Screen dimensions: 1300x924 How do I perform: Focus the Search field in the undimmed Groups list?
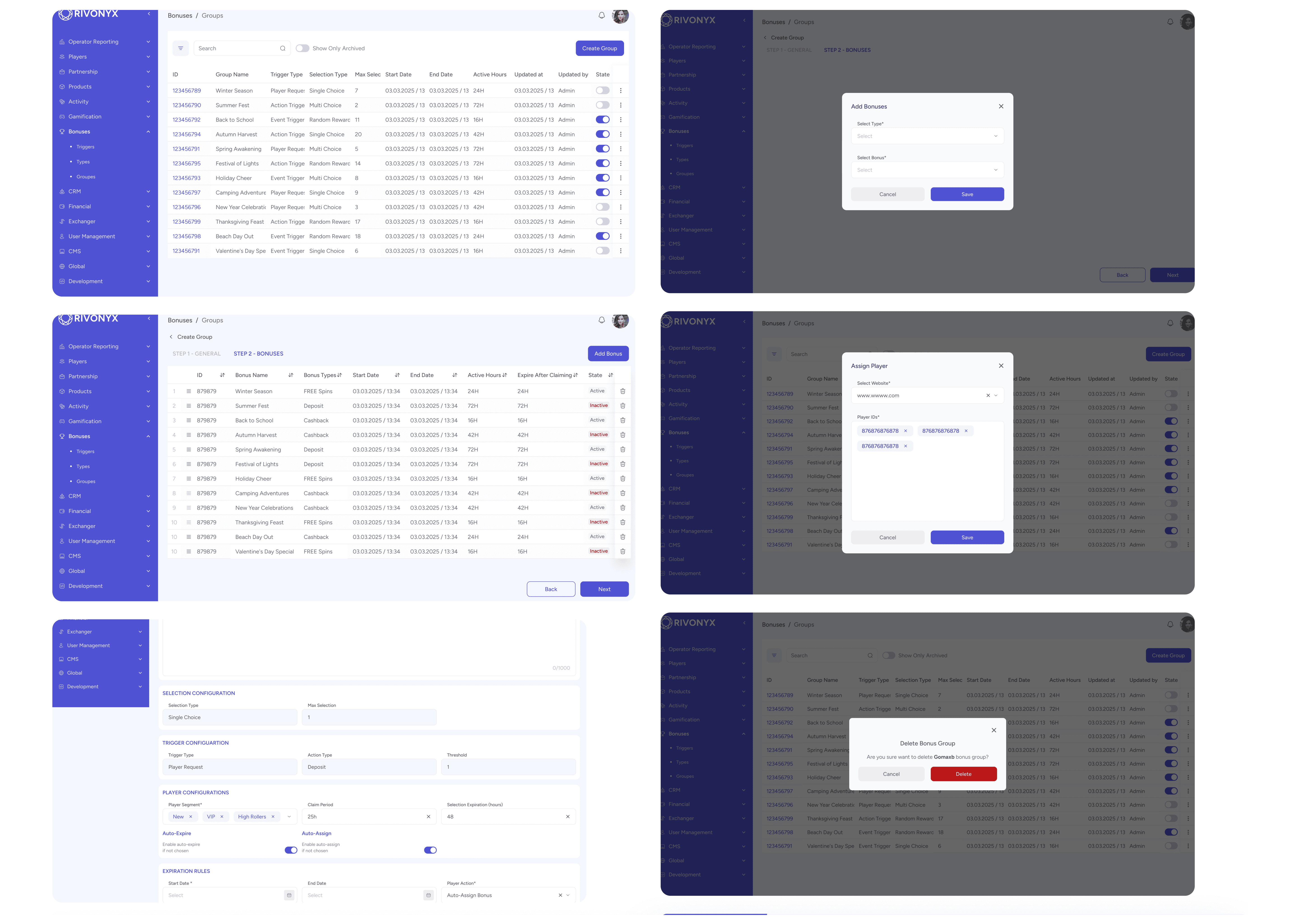tap(242, 48)
